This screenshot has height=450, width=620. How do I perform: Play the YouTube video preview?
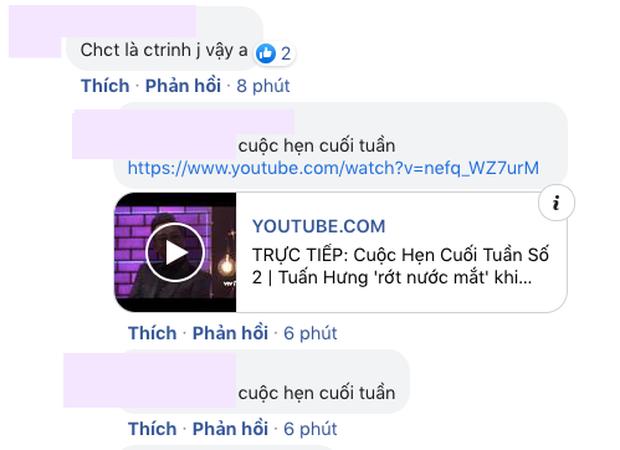(175, 252)
